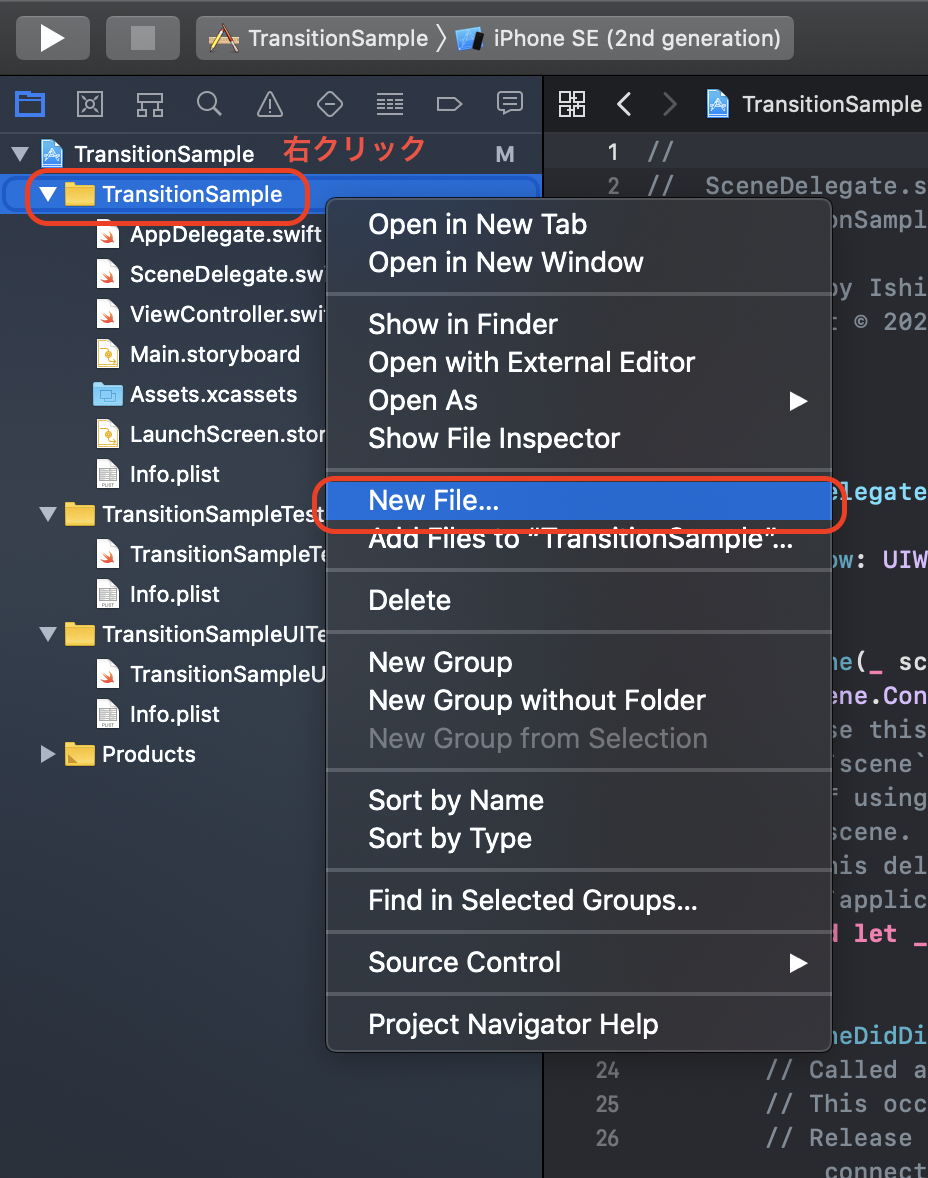928x1178 pixels.
Task: Collapse the selected TransitionSample folder triangle
Action: click(48, 195)
